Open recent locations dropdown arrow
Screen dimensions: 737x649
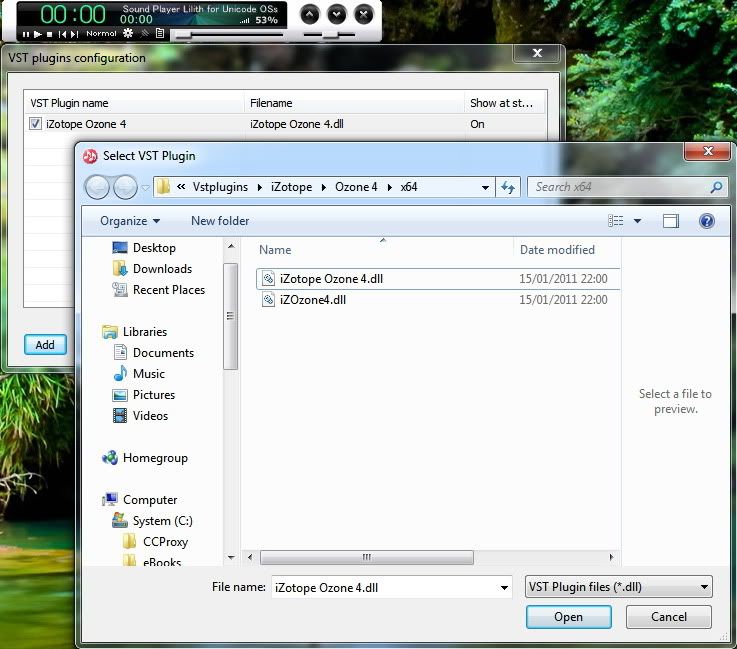pos(145,188)
